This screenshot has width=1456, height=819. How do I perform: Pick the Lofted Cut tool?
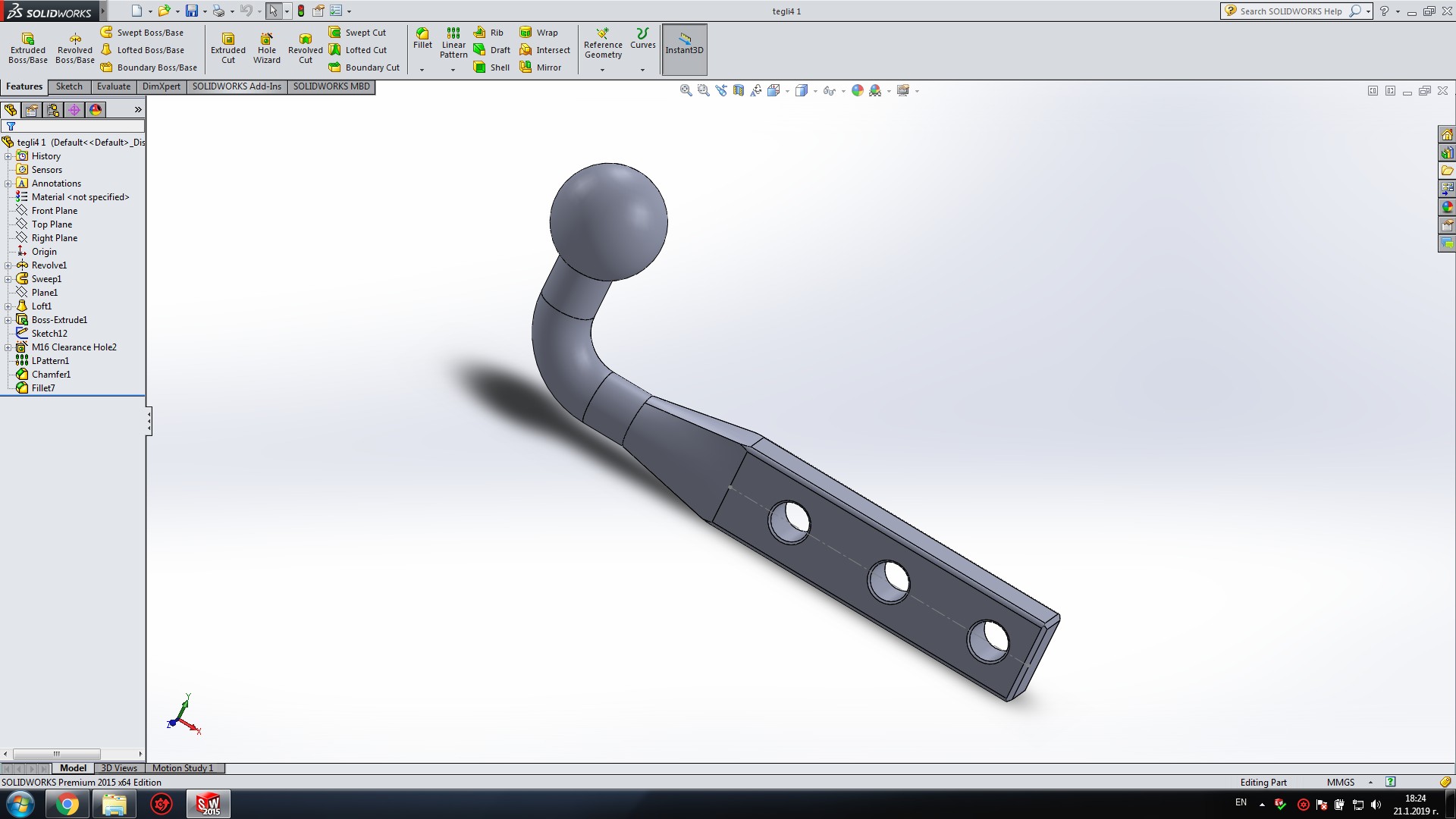(x=357, y=50)
